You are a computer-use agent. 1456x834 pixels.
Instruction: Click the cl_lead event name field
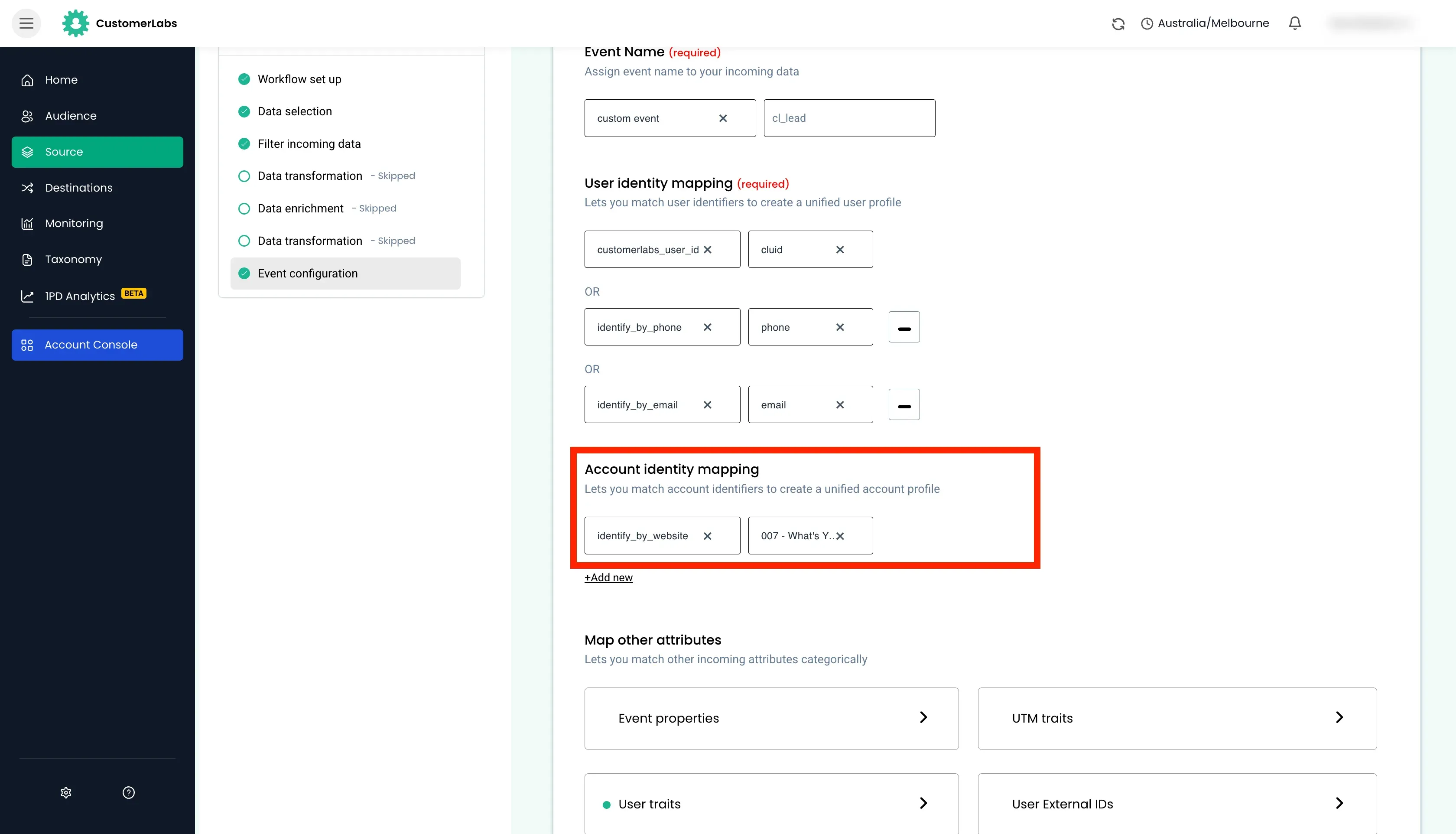[x=849, y=118]
